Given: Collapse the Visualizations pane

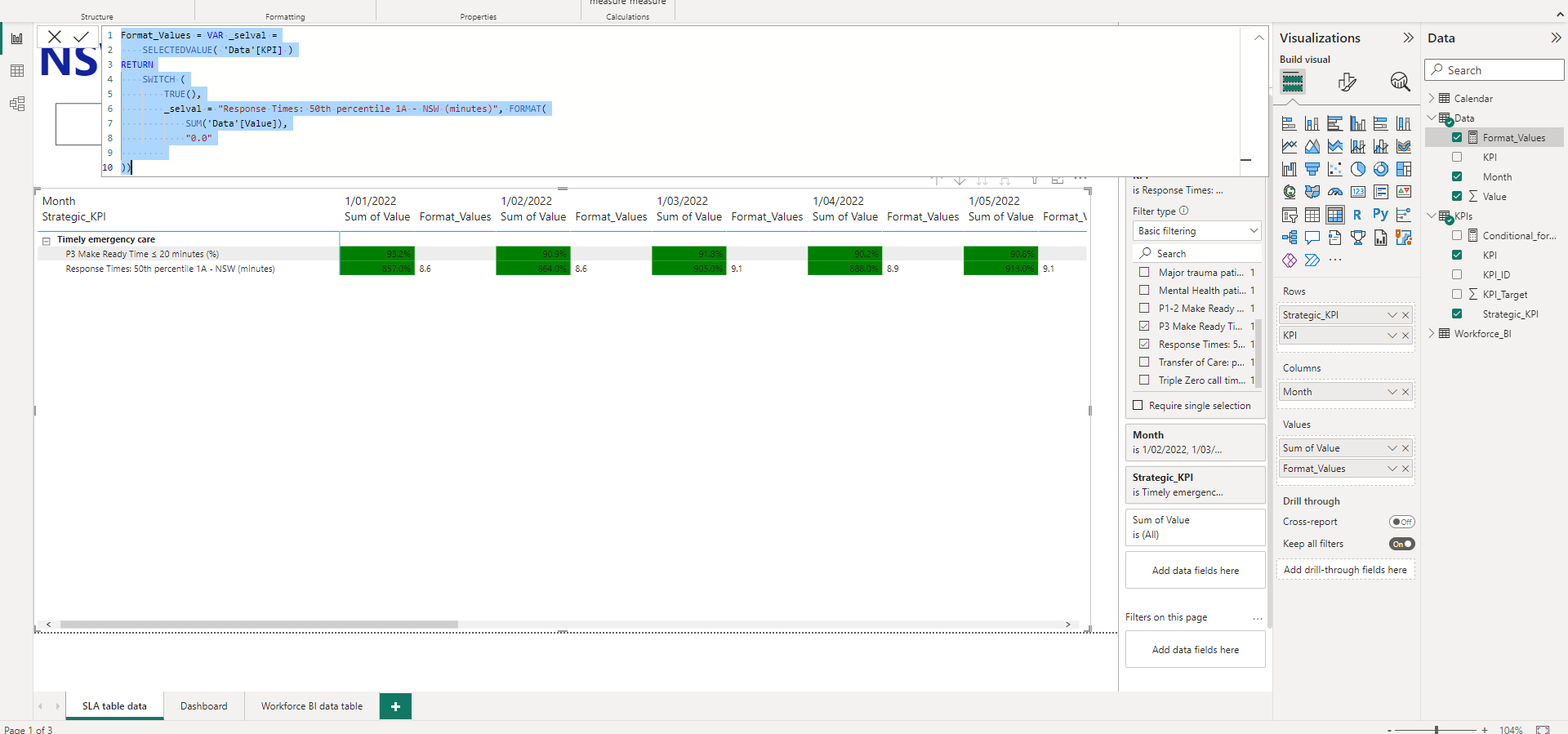Looking at the screenshot, I should click(x=1408, y=38).
